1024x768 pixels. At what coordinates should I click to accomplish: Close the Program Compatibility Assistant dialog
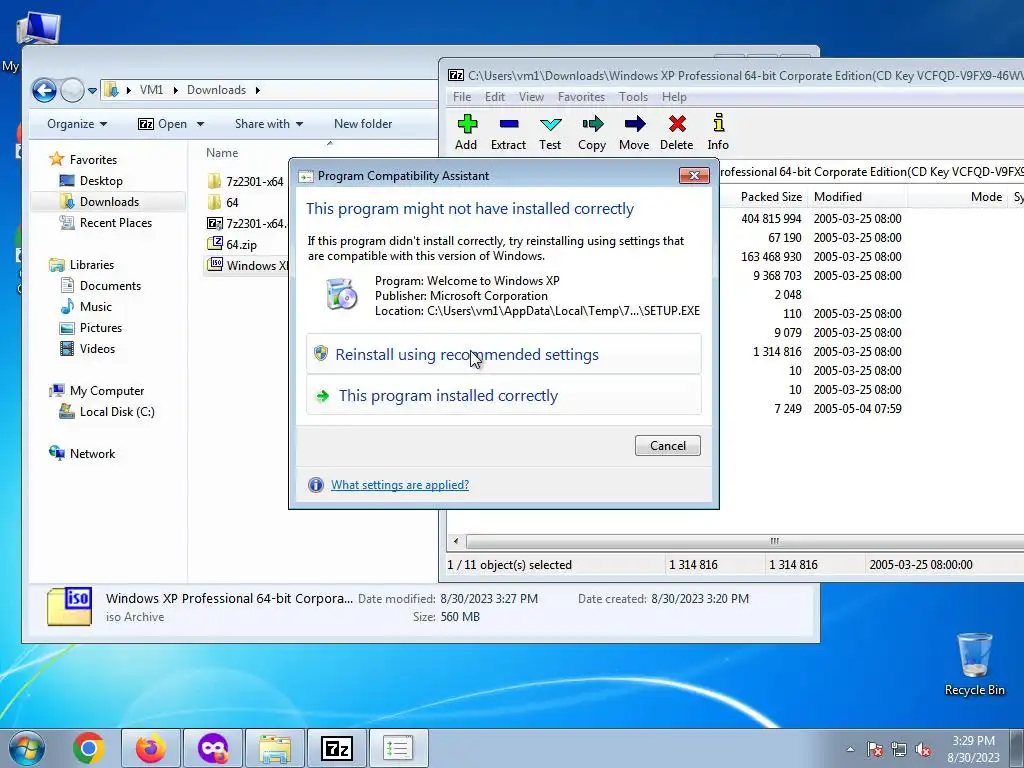coord(694,175)
